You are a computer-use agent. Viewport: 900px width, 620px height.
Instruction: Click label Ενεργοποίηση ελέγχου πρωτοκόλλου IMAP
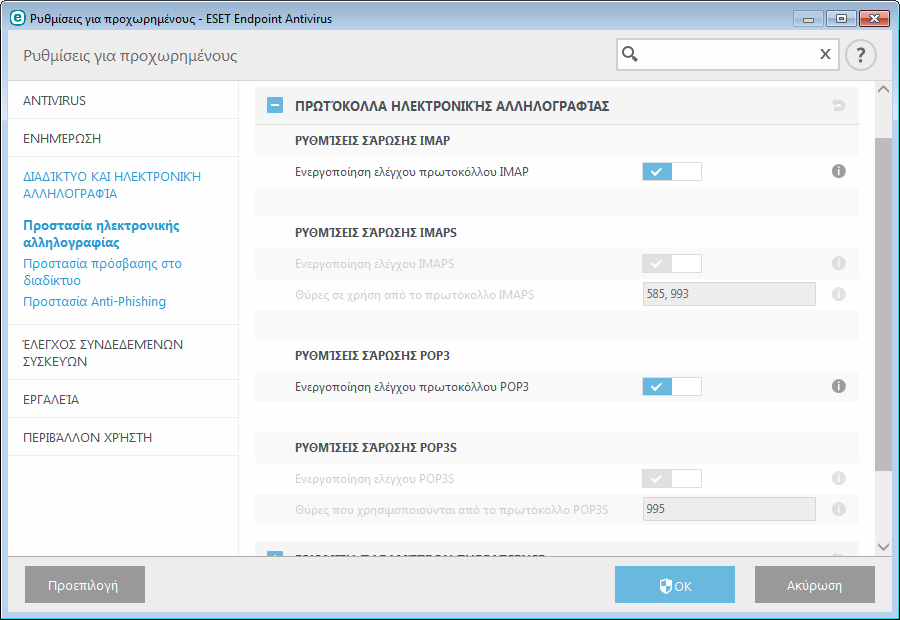[x=412, y=172]
